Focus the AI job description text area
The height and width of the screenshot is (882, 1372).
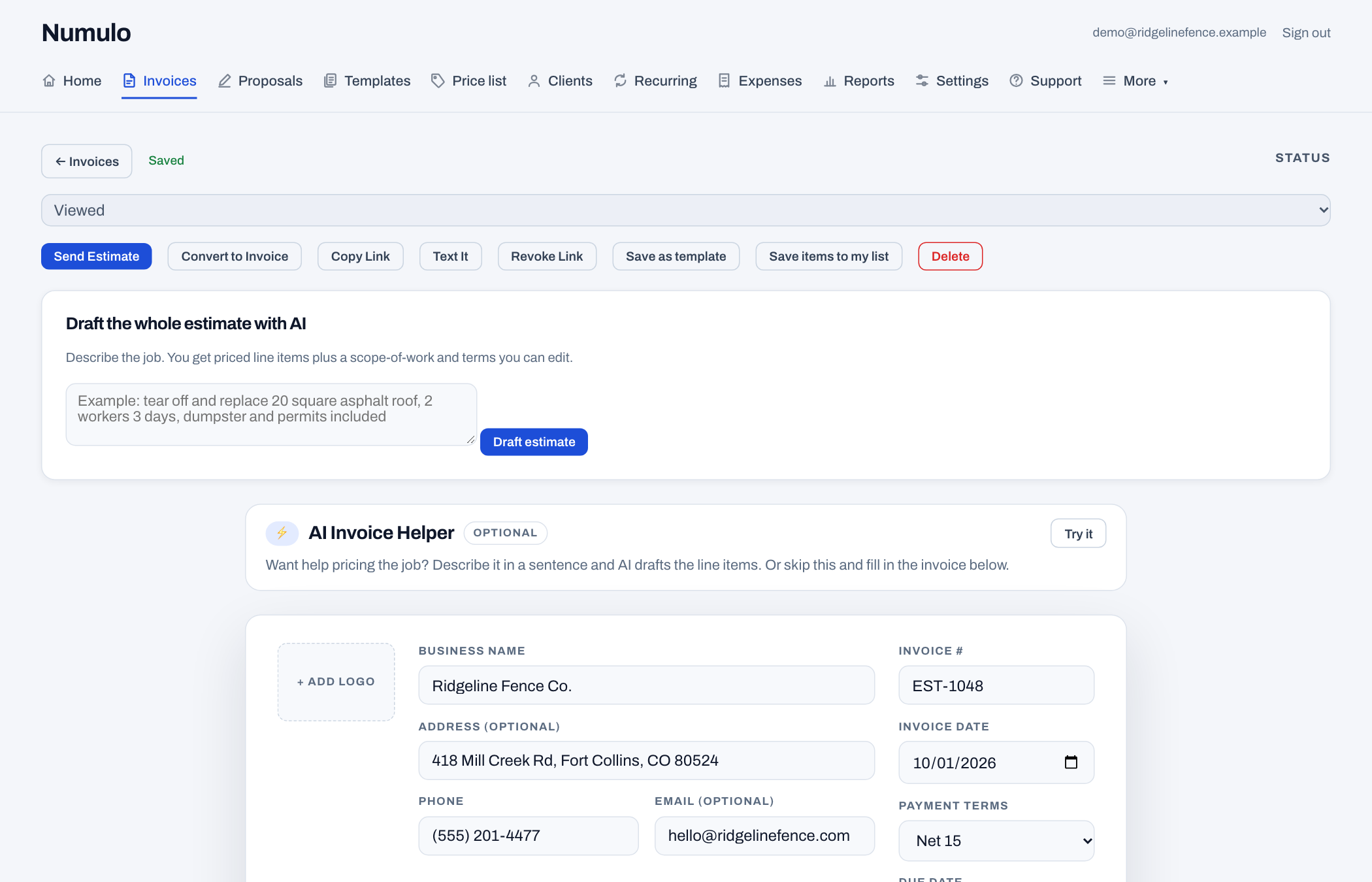tap(271, 415)
